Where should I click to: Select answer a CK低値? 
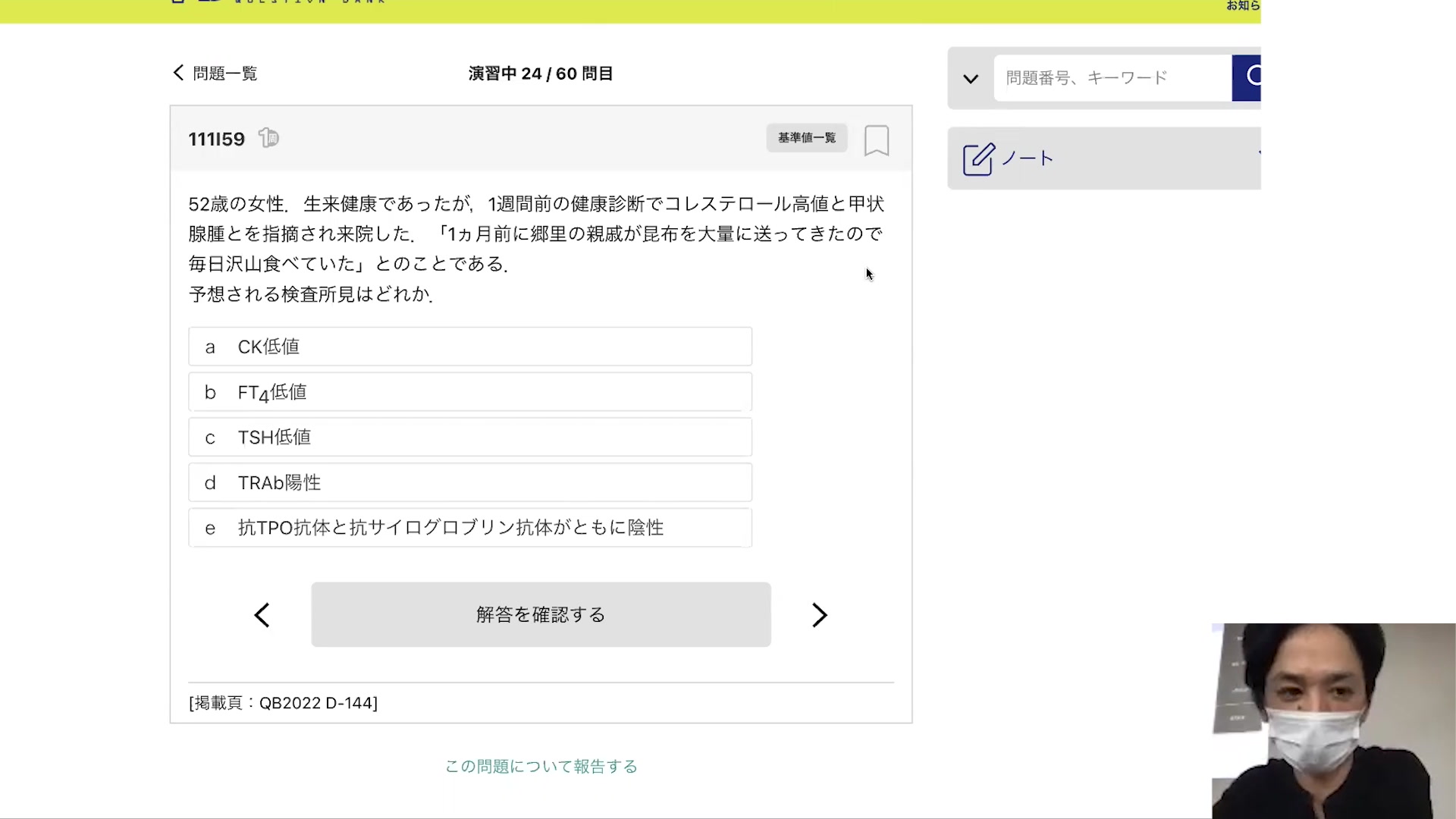pyautogui.click(x=469, y=347)
